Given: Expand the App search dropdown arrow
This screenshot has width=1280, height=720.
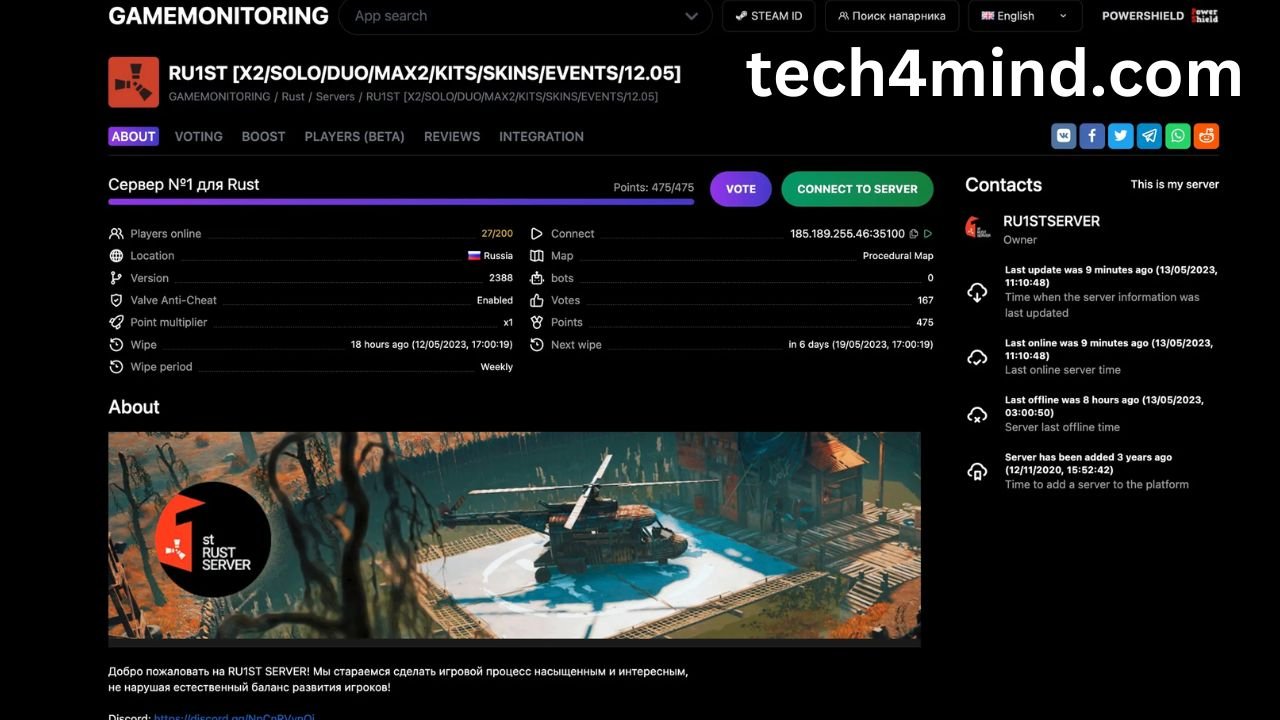Looking at the screenshot, I should tap(691, 16).
